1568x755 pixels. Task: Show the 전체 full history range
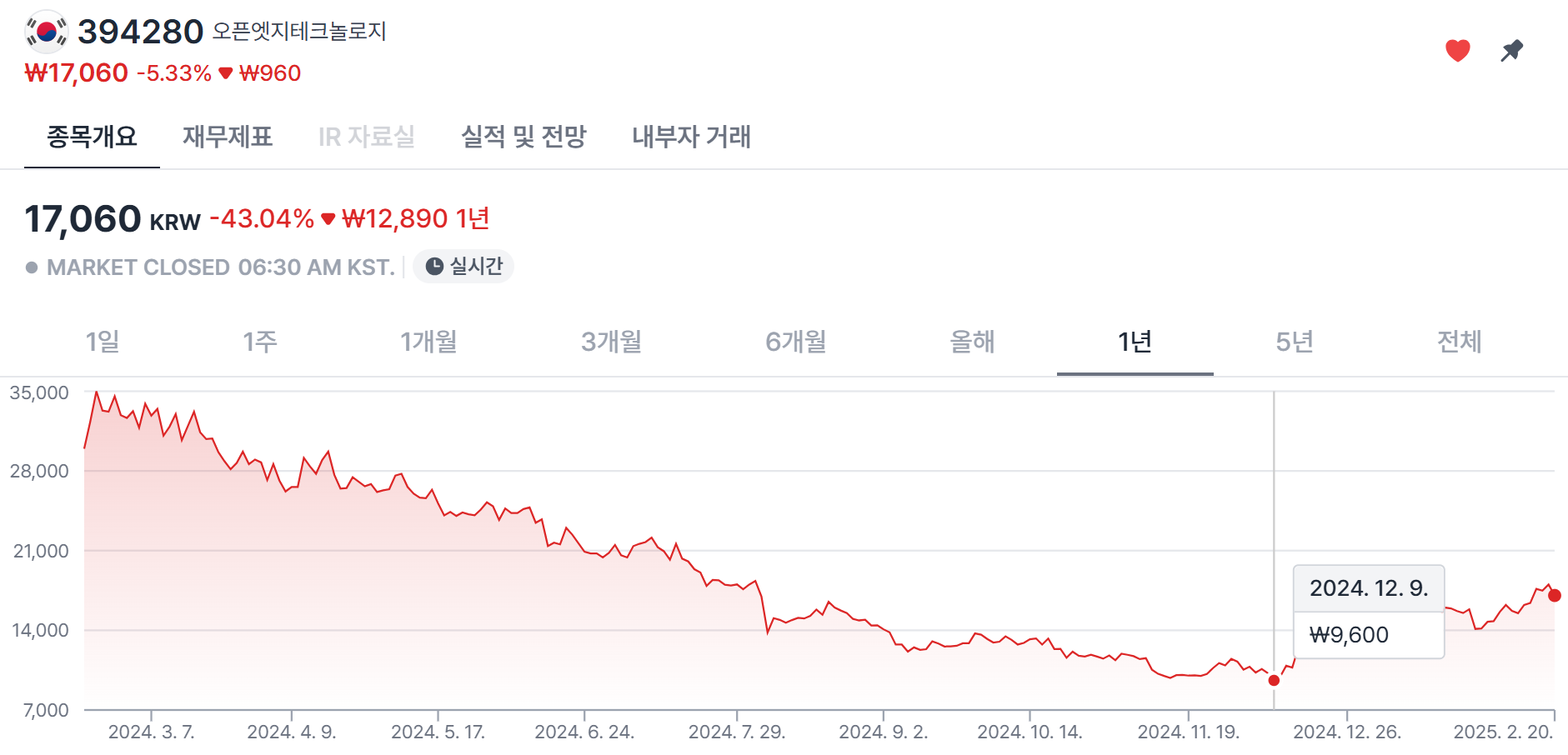(1459, 342)
